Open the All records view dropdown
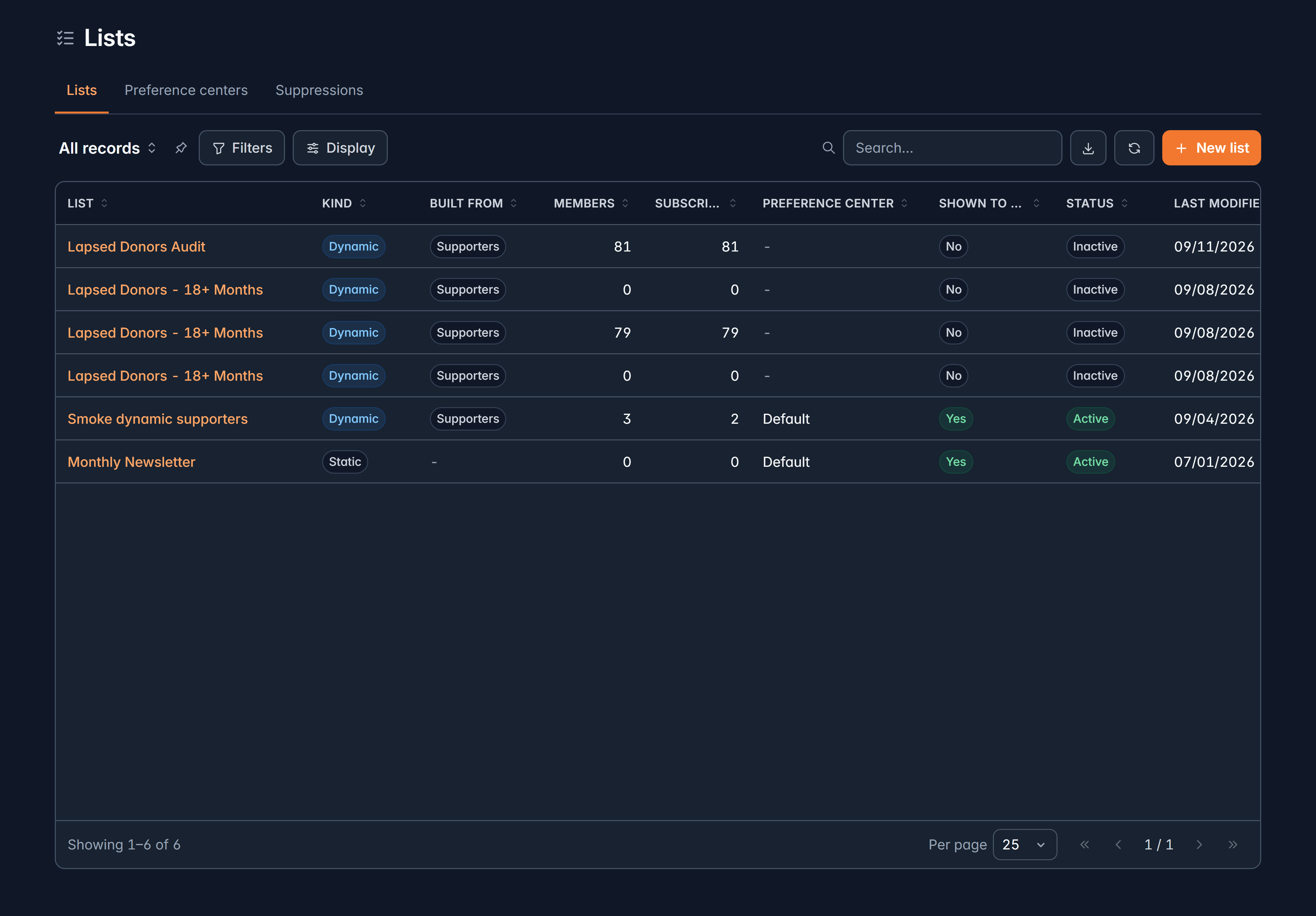Screen dimensions: 1316x916 pyautogui.click(x=107, y=148)
